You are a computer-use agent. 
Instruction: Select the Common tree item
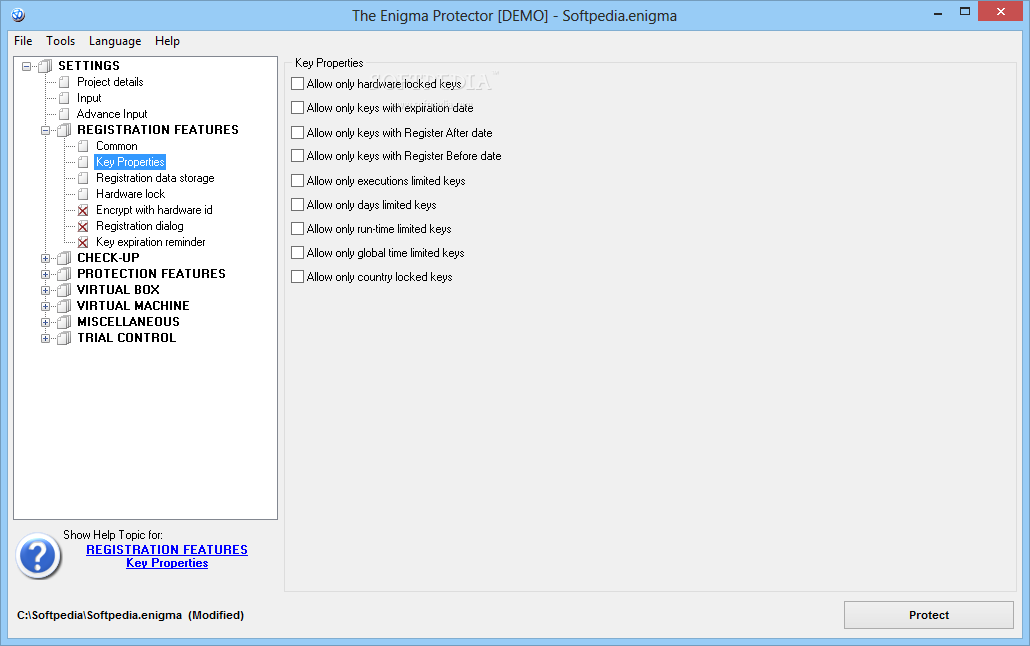point(117,146)
